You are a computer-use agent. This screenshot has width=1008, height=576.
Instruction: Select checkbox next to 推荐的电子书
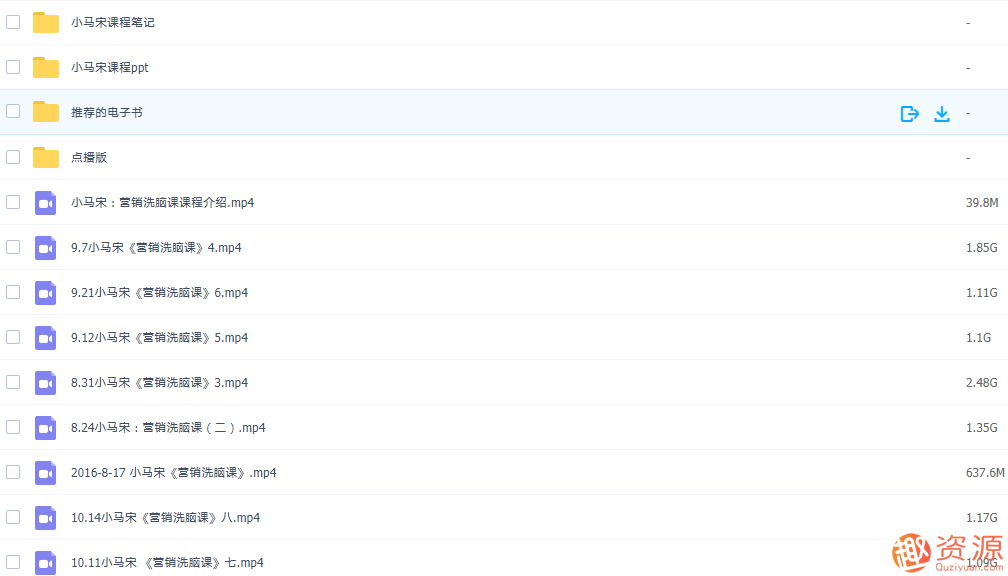13,112
